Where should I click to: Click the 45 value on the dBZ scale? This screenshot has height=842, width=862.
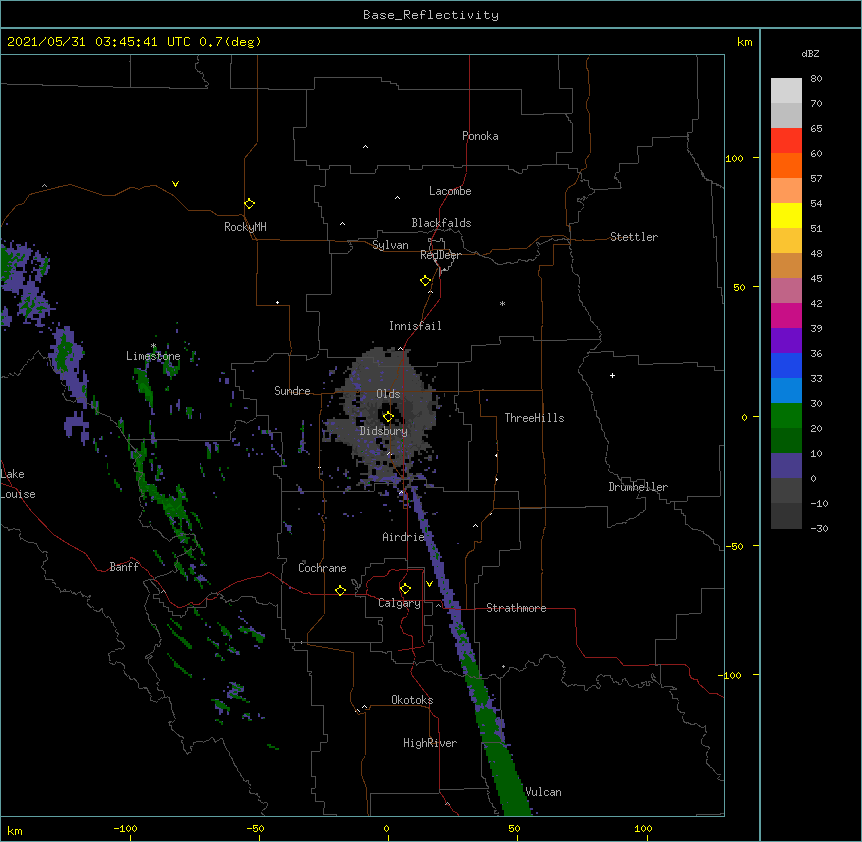click(816, 279)
